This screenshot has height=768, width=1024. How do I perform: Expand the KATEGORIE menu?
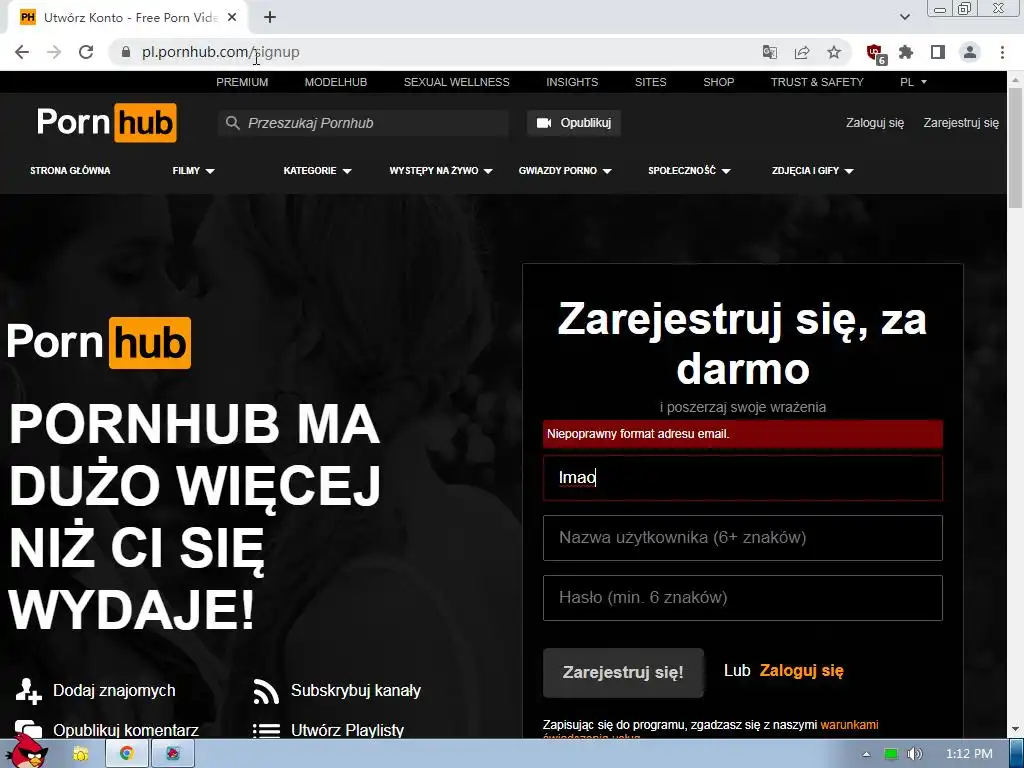tap(317, 170)
